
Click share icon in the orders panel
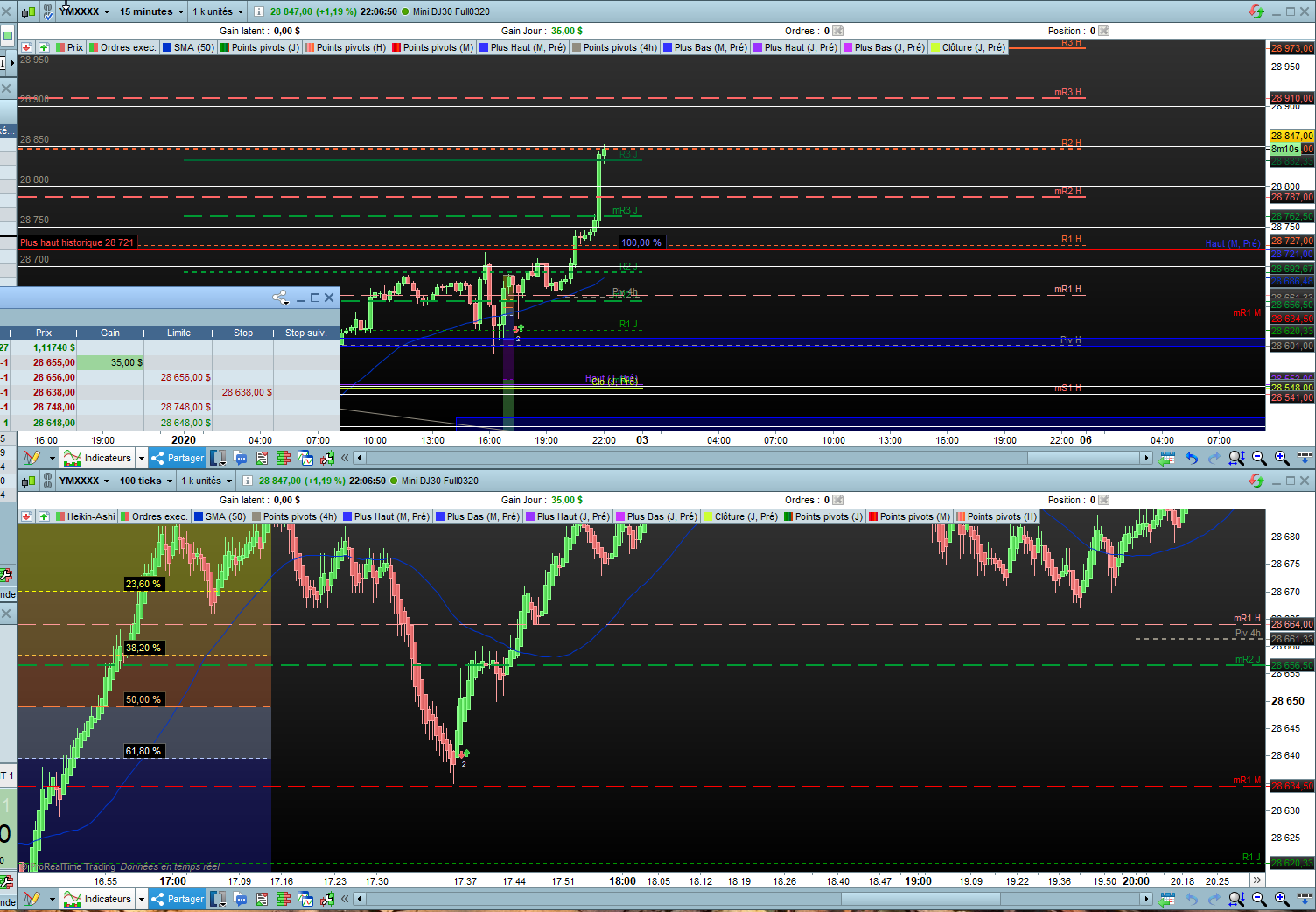(x=280, y=298)
